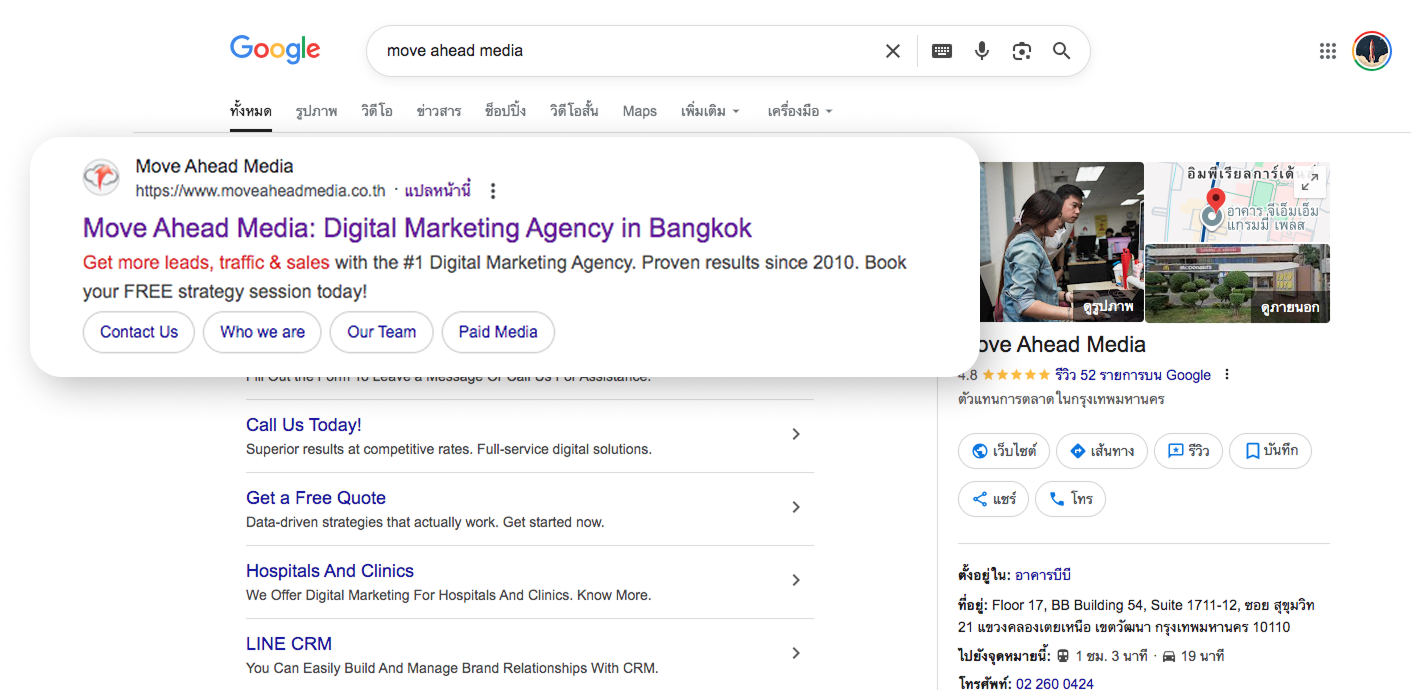
Task: Expand the เพิ่มเติม dropdown menu
Action: click(x=710, y=111)
